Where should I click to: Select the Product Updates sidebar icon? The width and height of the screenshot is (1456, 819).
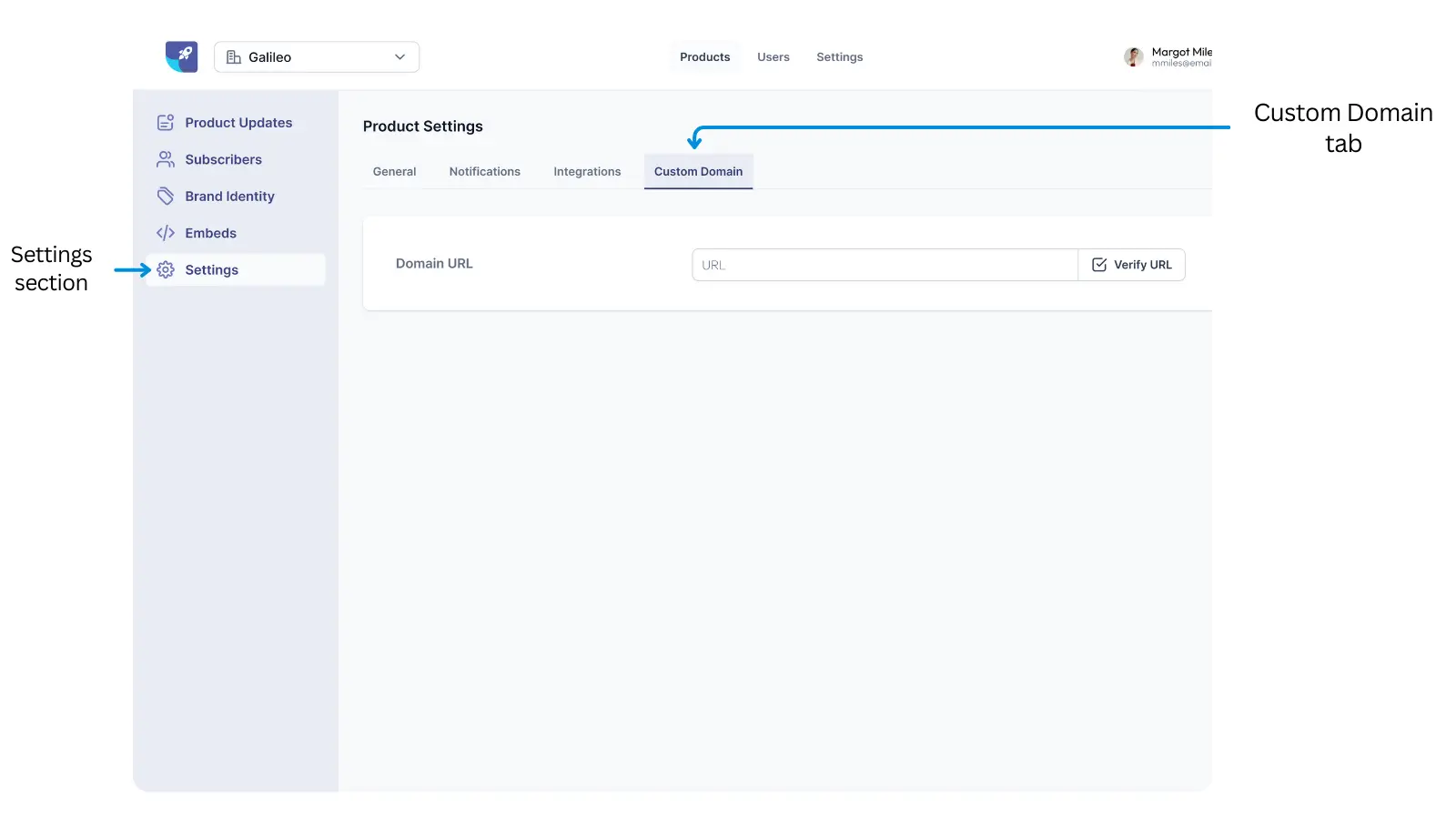[x=166, y=121]
